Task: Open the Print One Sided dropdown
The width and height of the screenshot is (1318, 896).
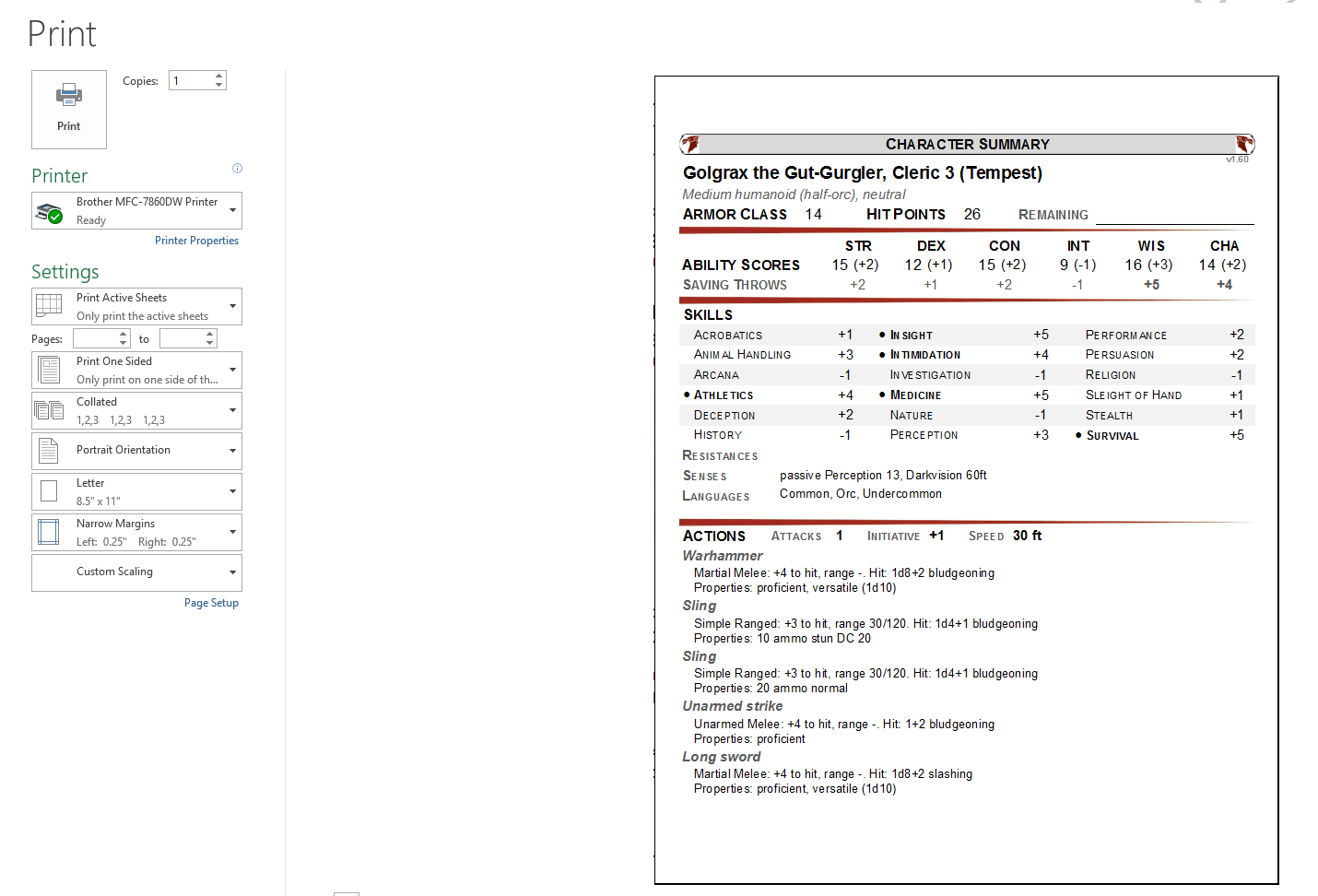Action: pyautogui.click(x=136, y=370)
